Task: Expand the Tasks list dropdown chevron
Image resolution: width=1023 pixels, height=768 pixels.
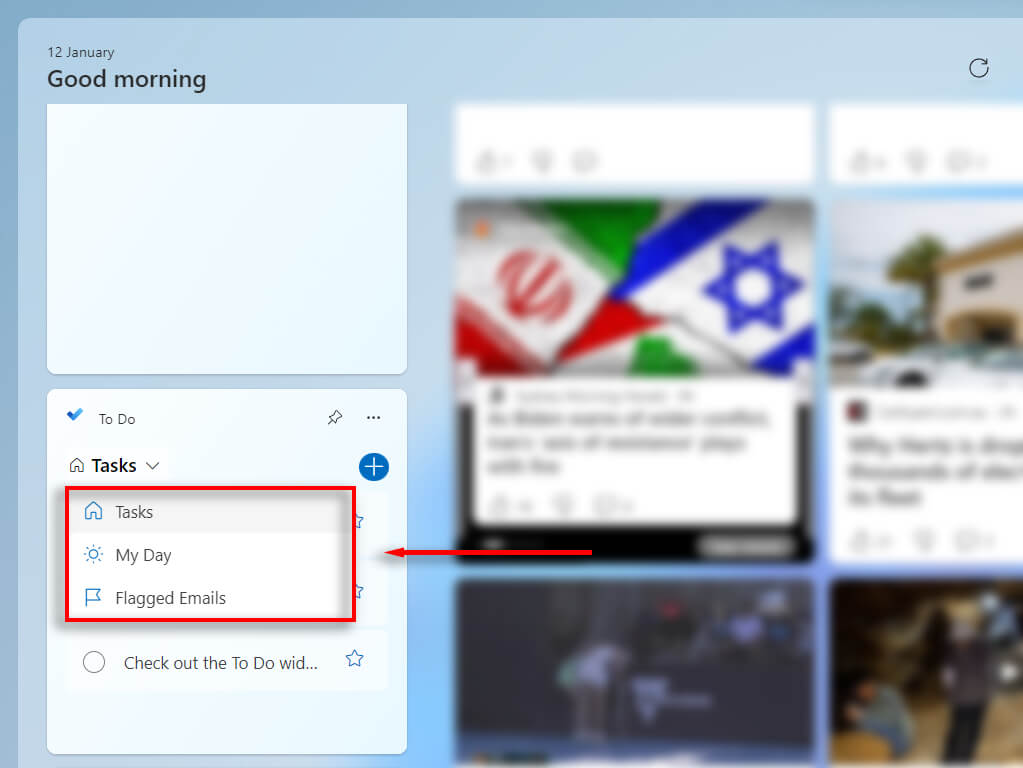Action: 153,466
